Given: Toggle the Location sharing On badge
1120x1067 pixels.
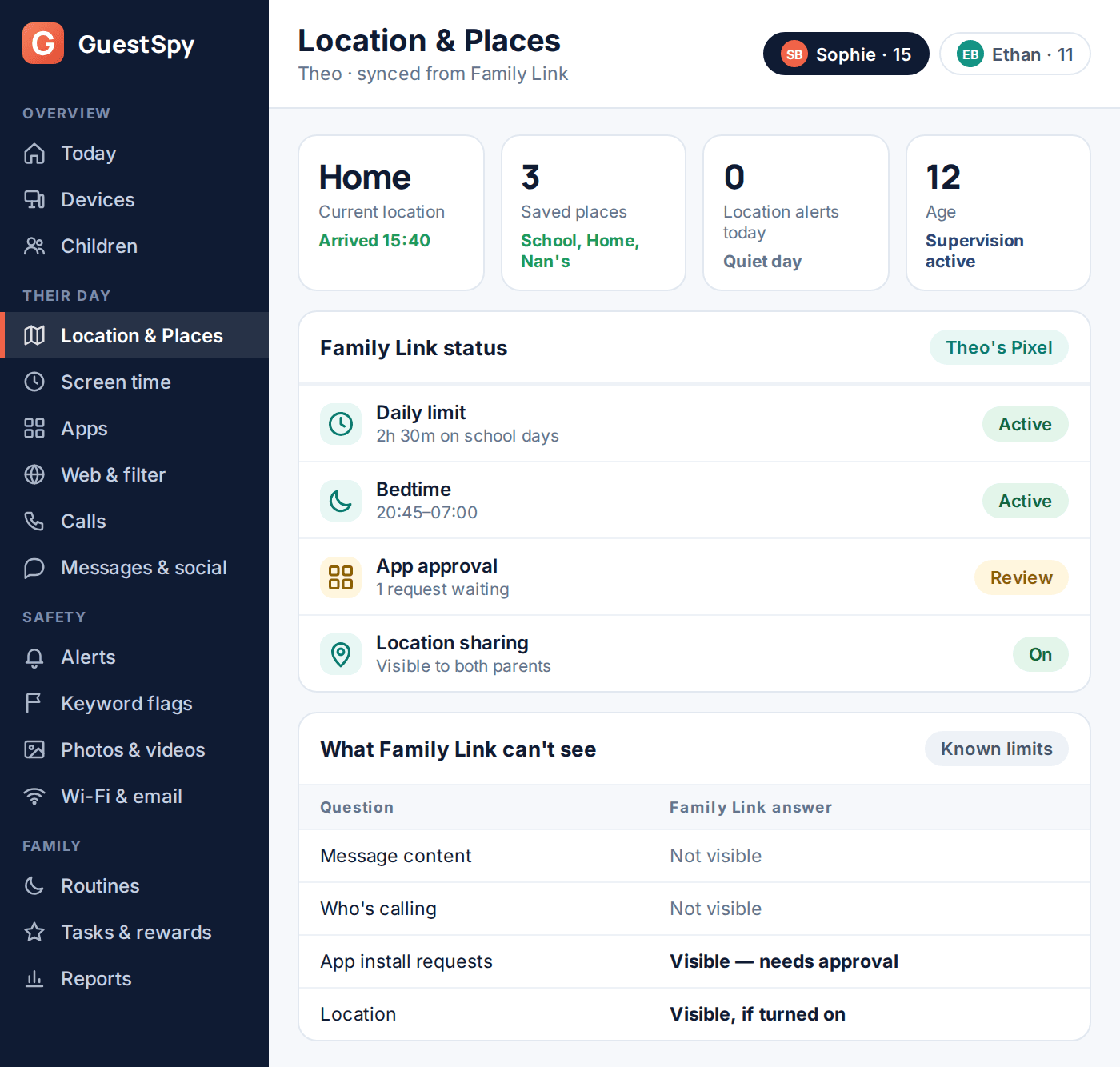Looking at the screenshot, I should [x=1041, y=654].
